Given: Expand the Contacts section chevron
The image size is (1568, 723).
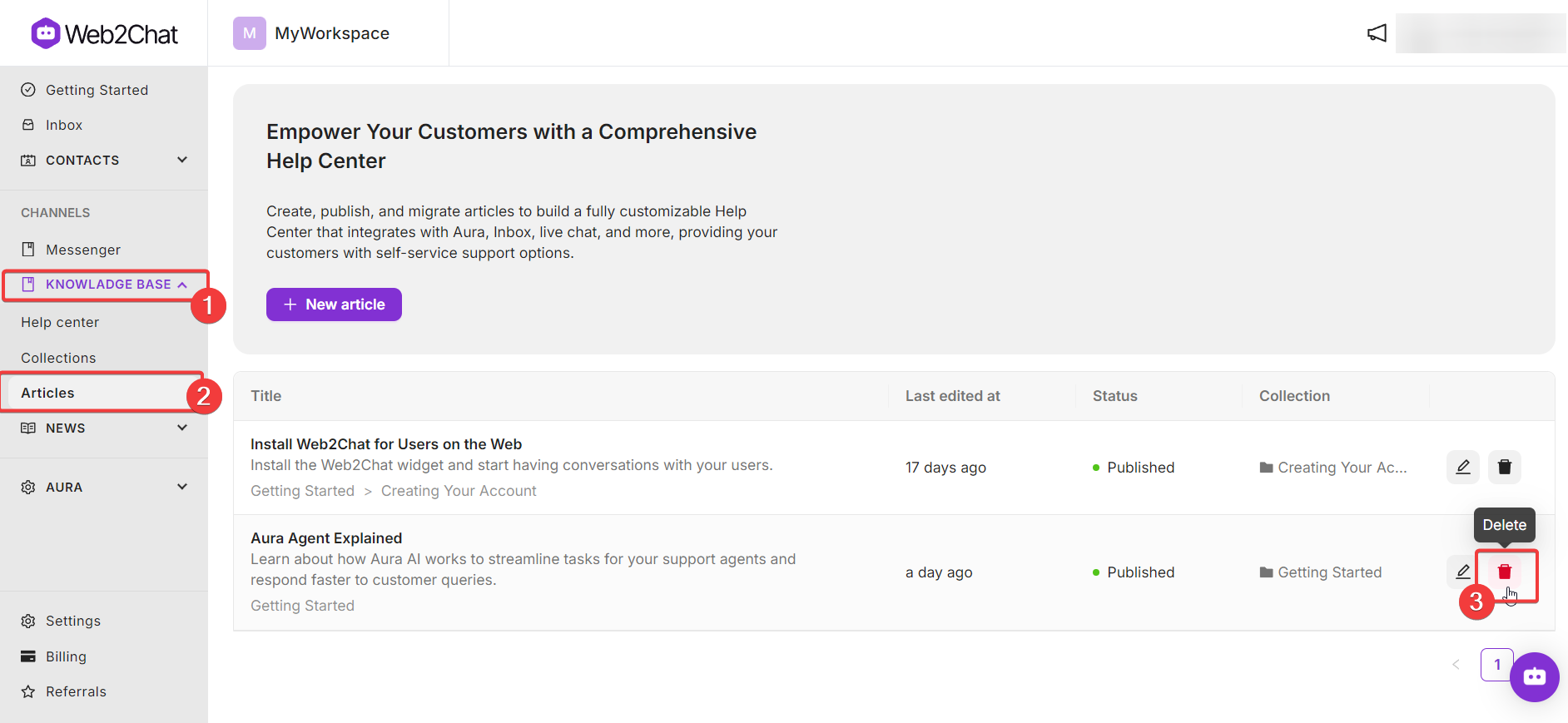Looking at the screenshot, I should click(x=182, y=160).
